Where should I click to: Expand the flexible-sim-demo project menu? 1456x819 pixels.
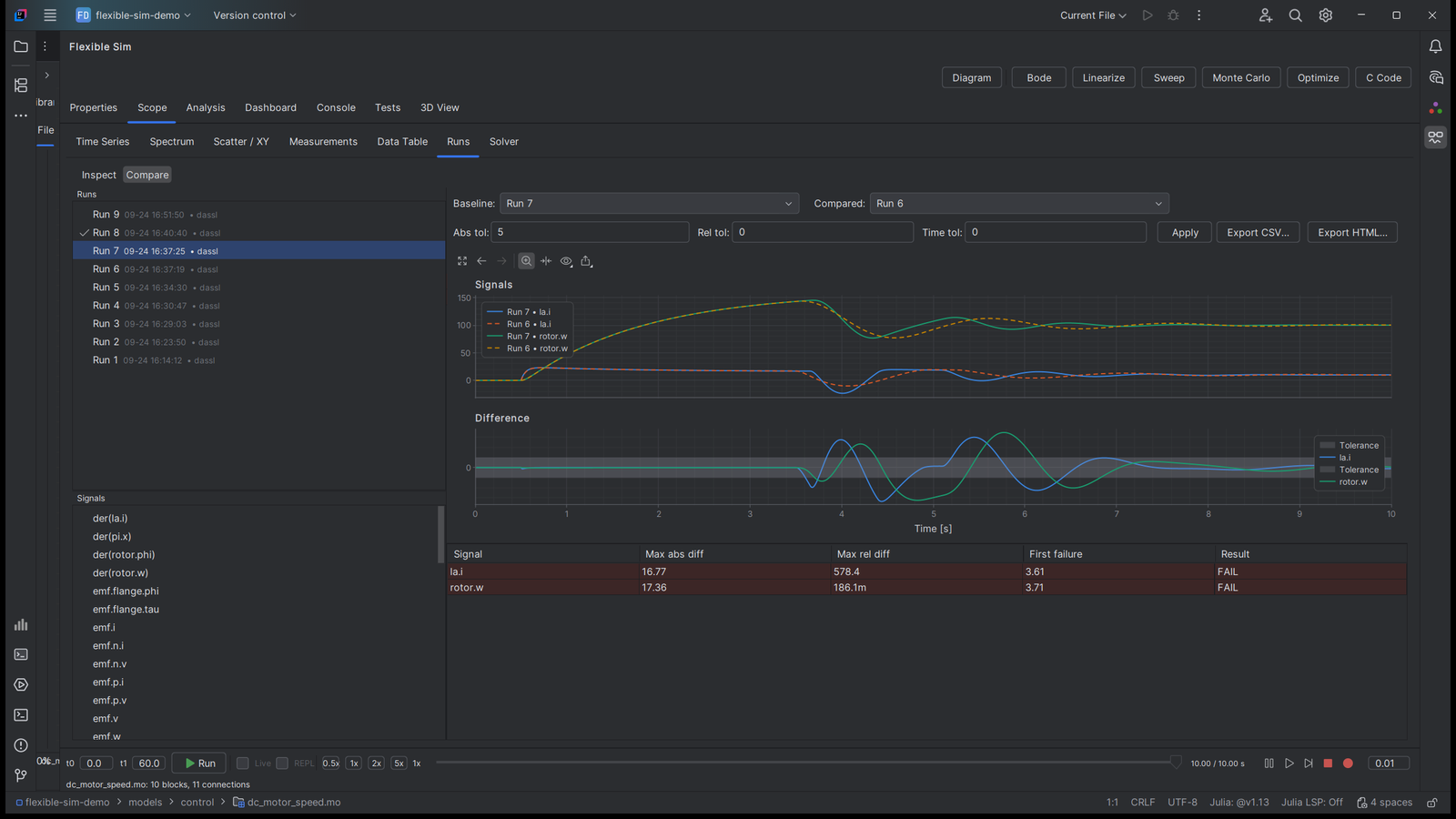[134, 15]
